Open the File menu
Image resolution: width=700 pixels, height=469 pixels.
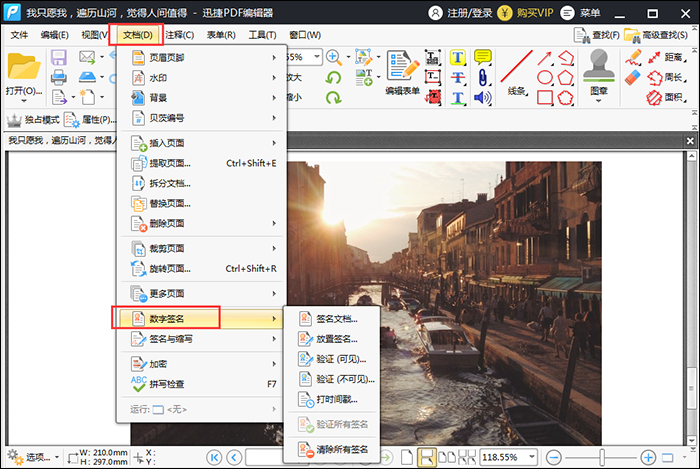tap(19, 35)
